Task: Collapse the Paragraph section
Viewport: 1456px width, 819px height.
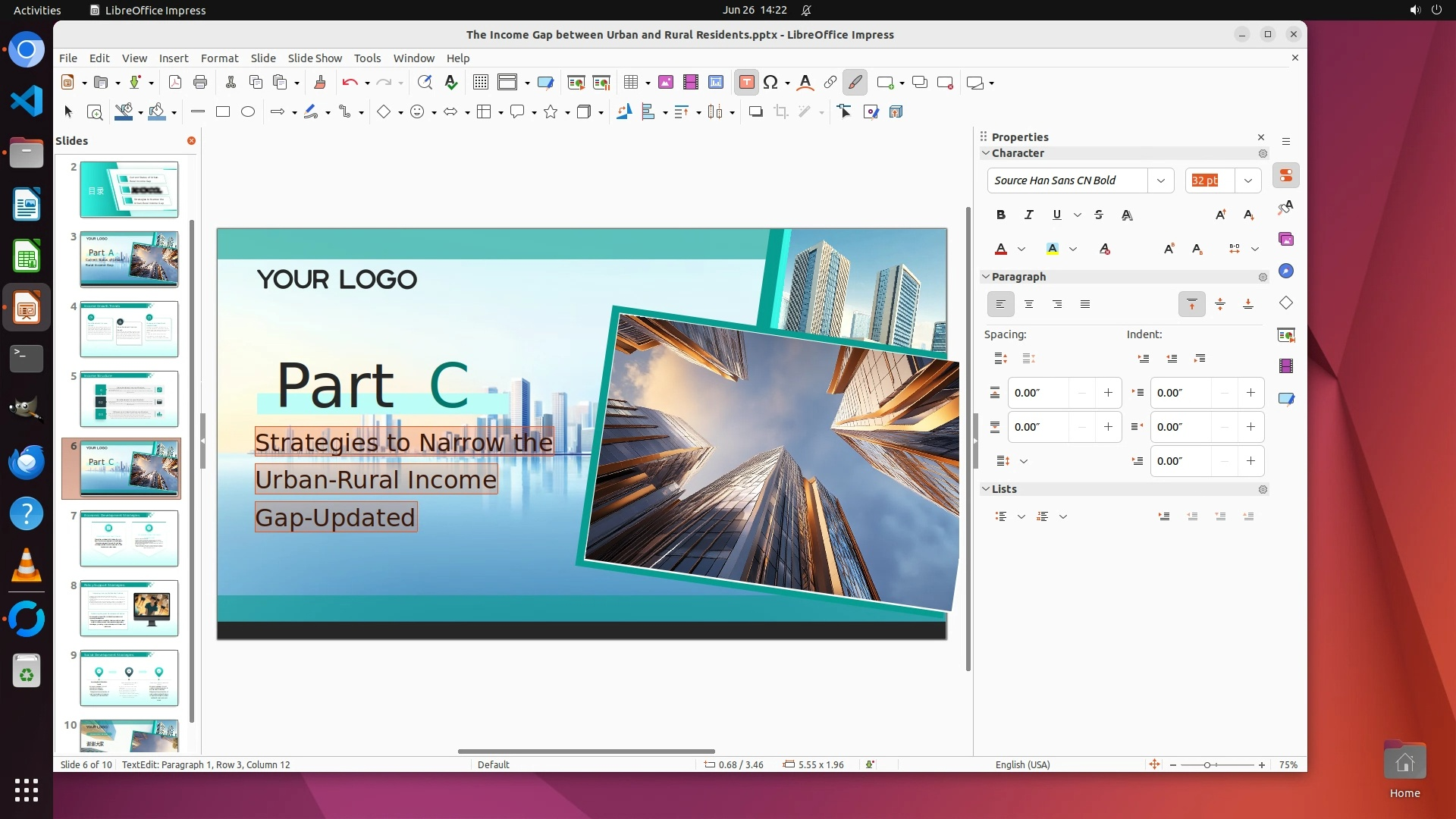Action: click(x=986, y=277)
